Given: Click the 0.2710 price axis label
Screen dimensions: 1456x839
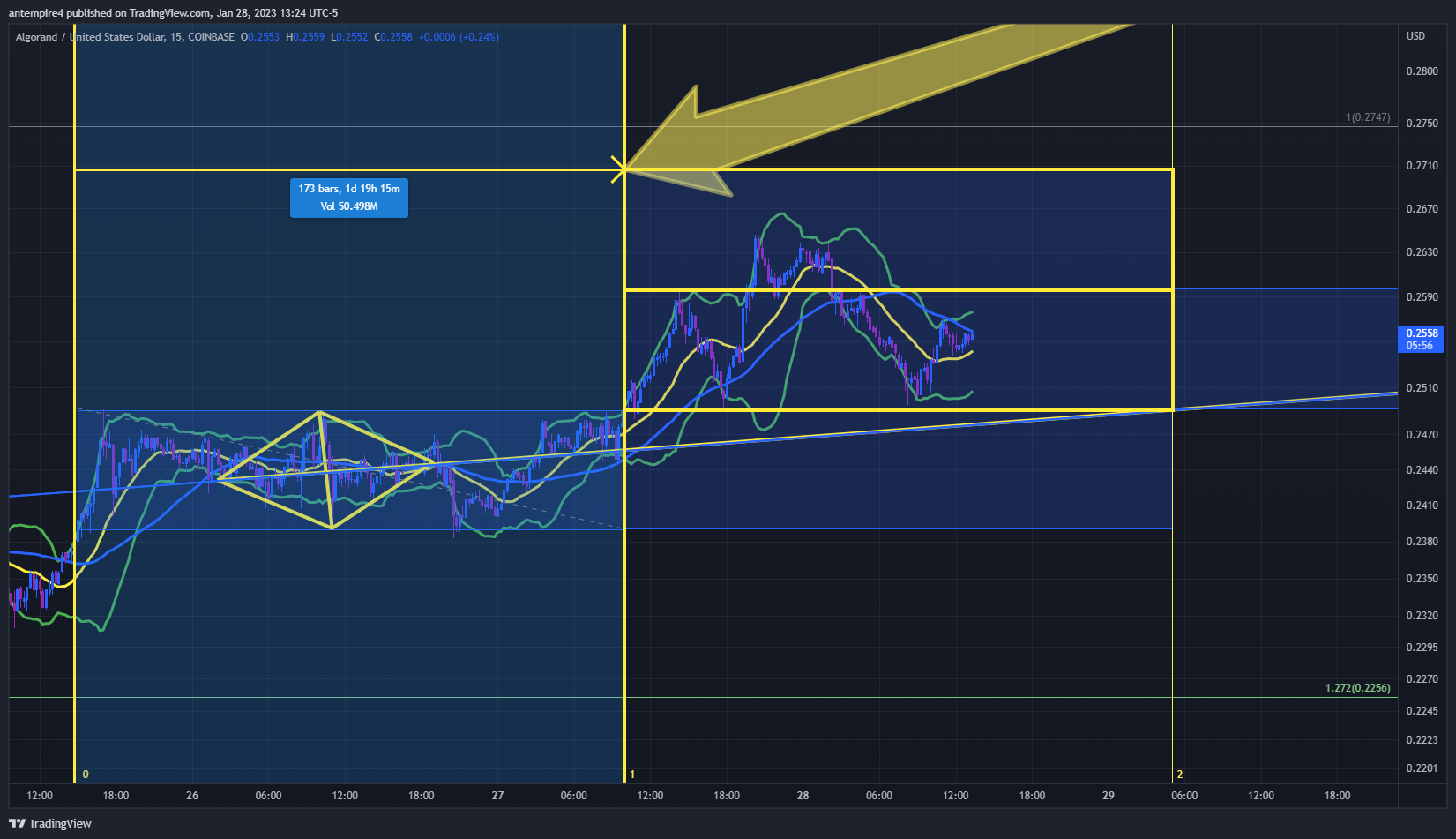Looking at the screenshot, I should point(1422,166).
